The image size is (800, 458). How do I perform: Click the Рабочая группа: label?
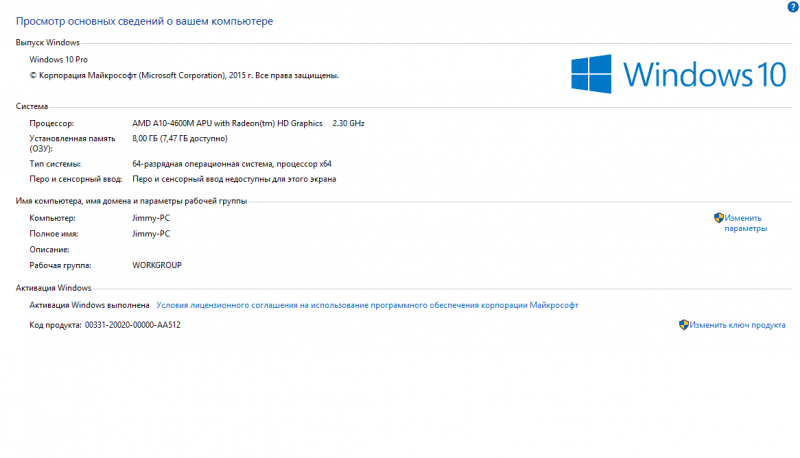[60, 265]
